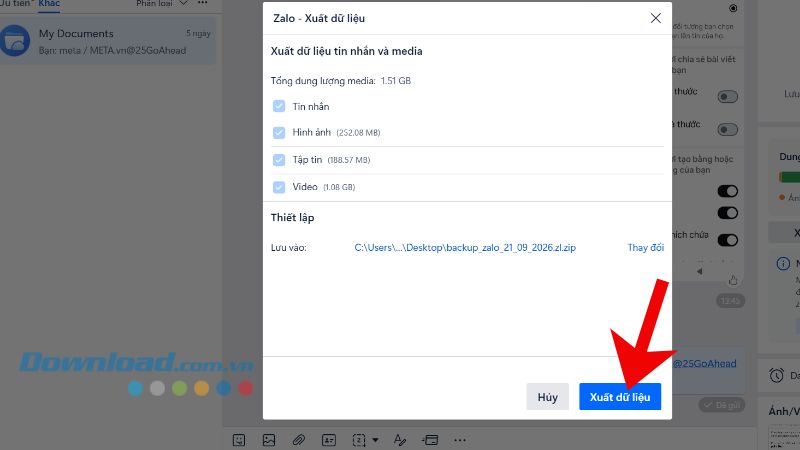Image resolution: width=800 pixels, height=450 pixels.
Task: Click the contact card icon in chat toolbar
Action: [x=329, y=440]
